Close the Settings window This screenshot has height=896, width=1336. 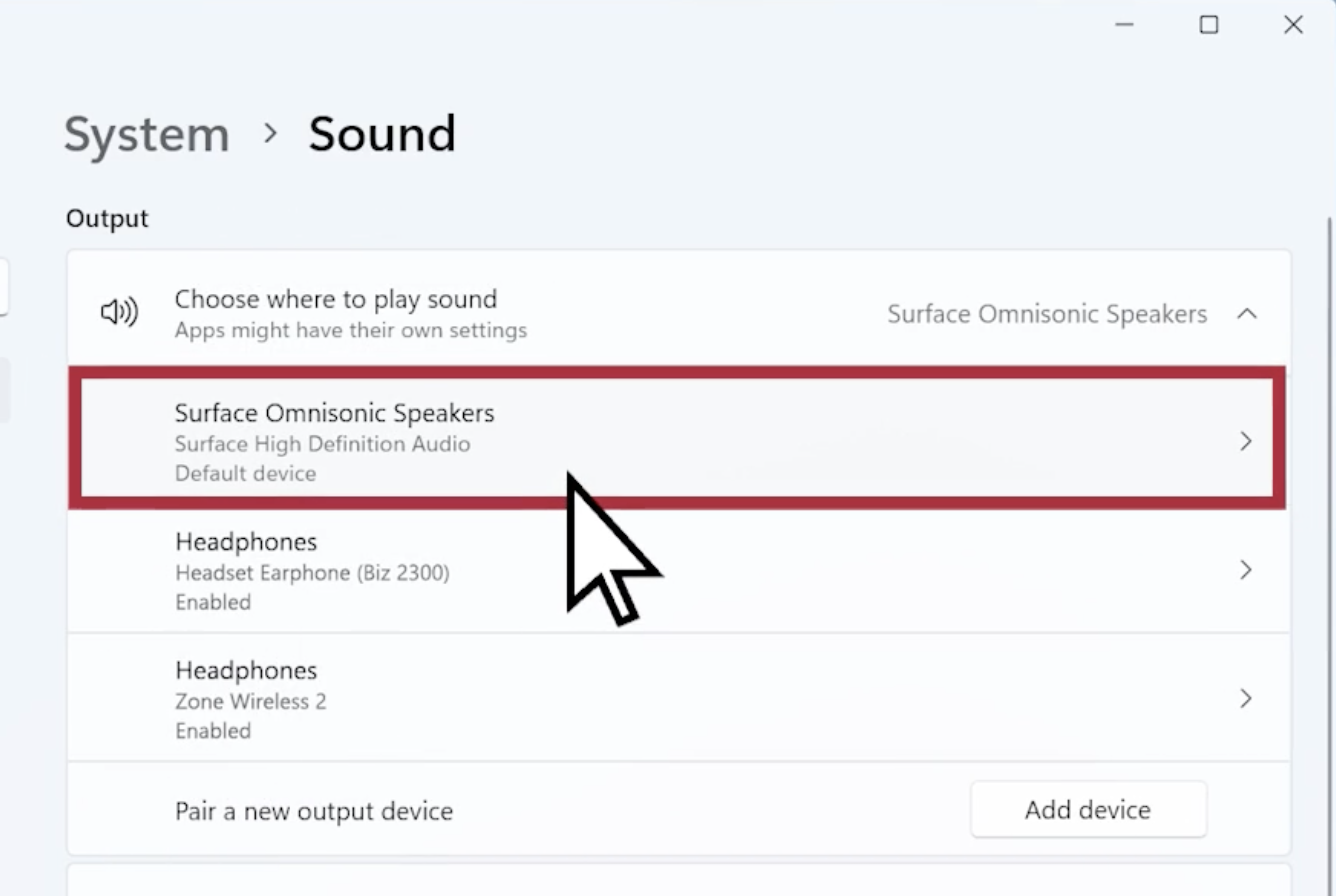[x=1293, y=25]
